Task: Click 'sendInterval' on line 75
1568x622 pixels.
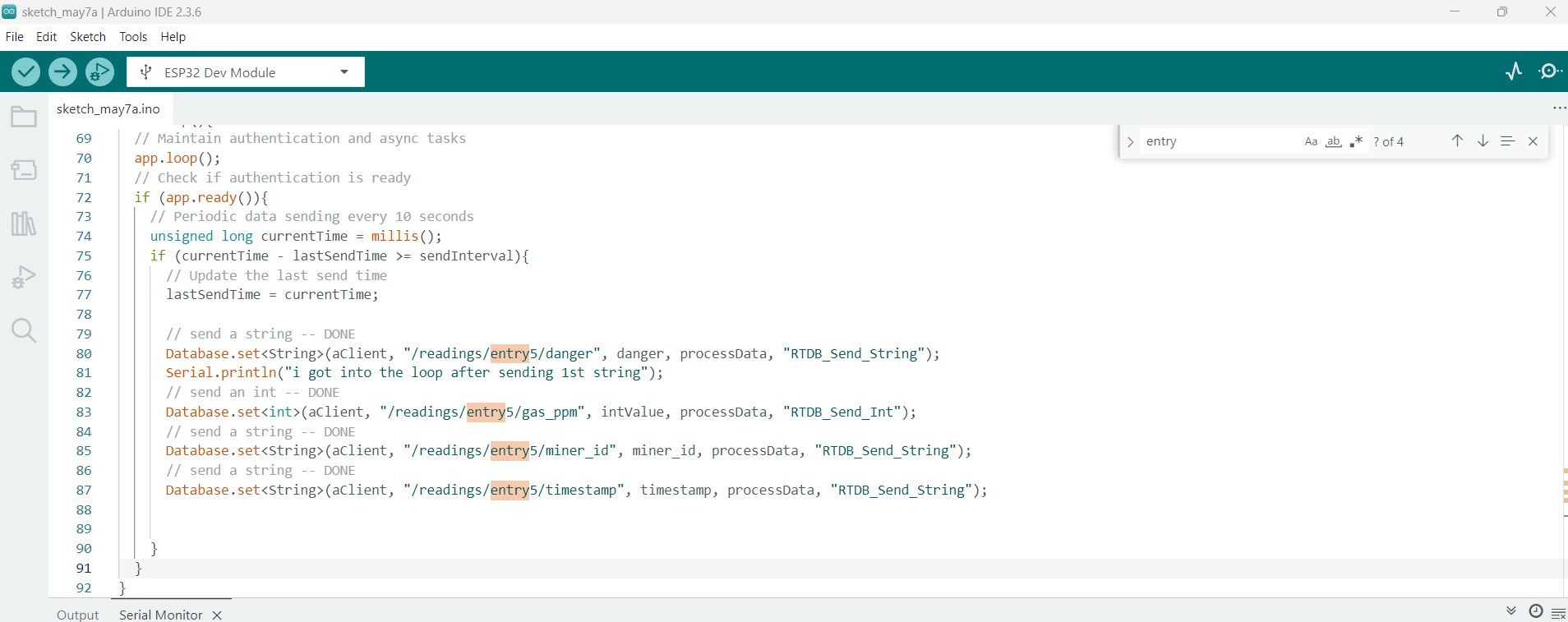Action: point(467,256)
